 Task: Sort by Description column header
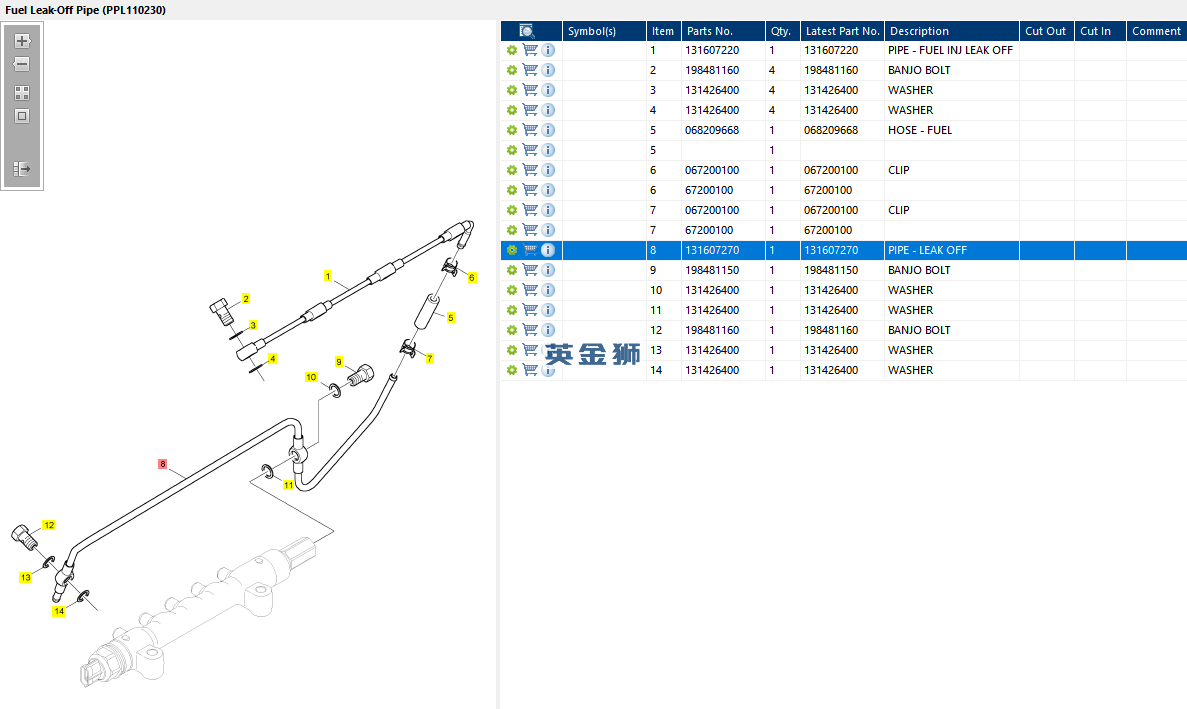pyautogui.click(x=952, y=31)
